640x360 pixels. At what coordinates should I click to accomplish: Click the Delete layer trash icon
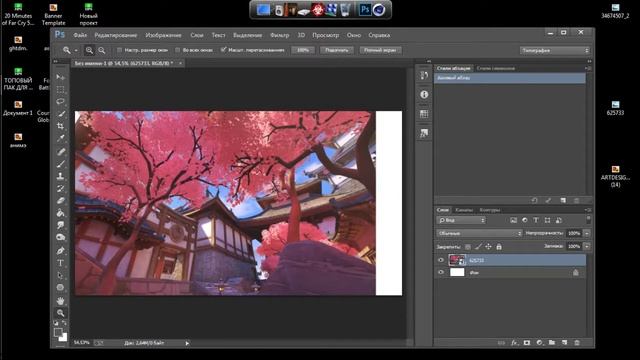click(x=577, y=343)
